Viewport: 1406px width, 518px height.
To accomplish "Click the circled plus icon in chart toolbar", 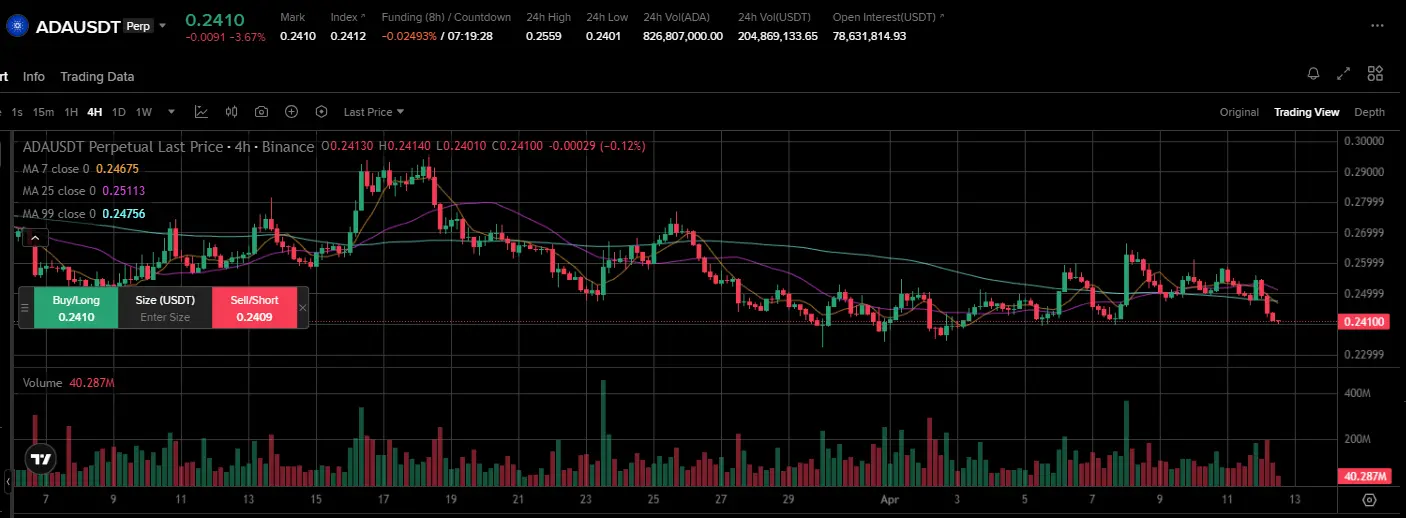I will 291,112.
